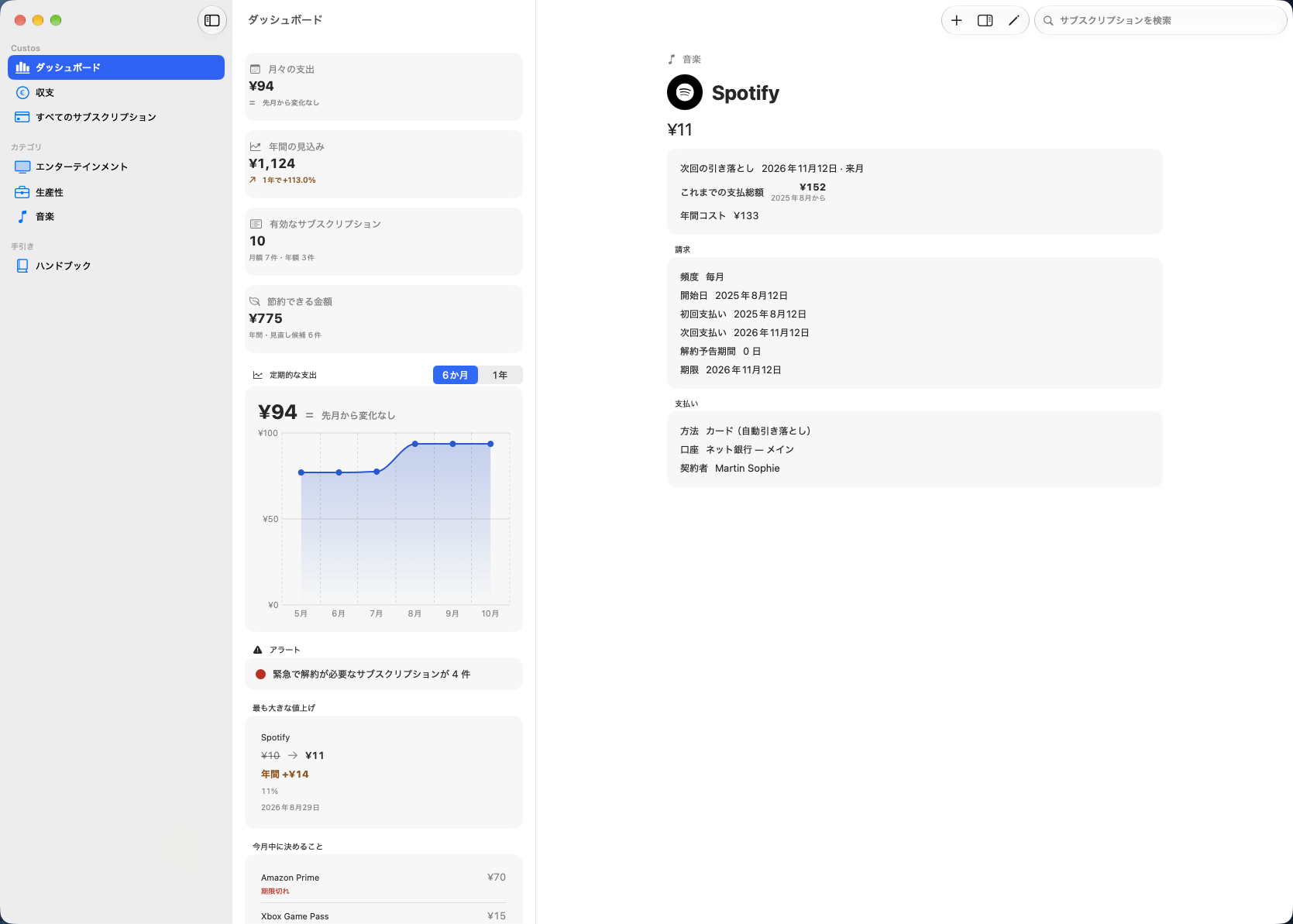The height and width of the screenshot is (924, 1293).
Task: Edit Spotify with the pencil icon
Action: coord(1013,21)
